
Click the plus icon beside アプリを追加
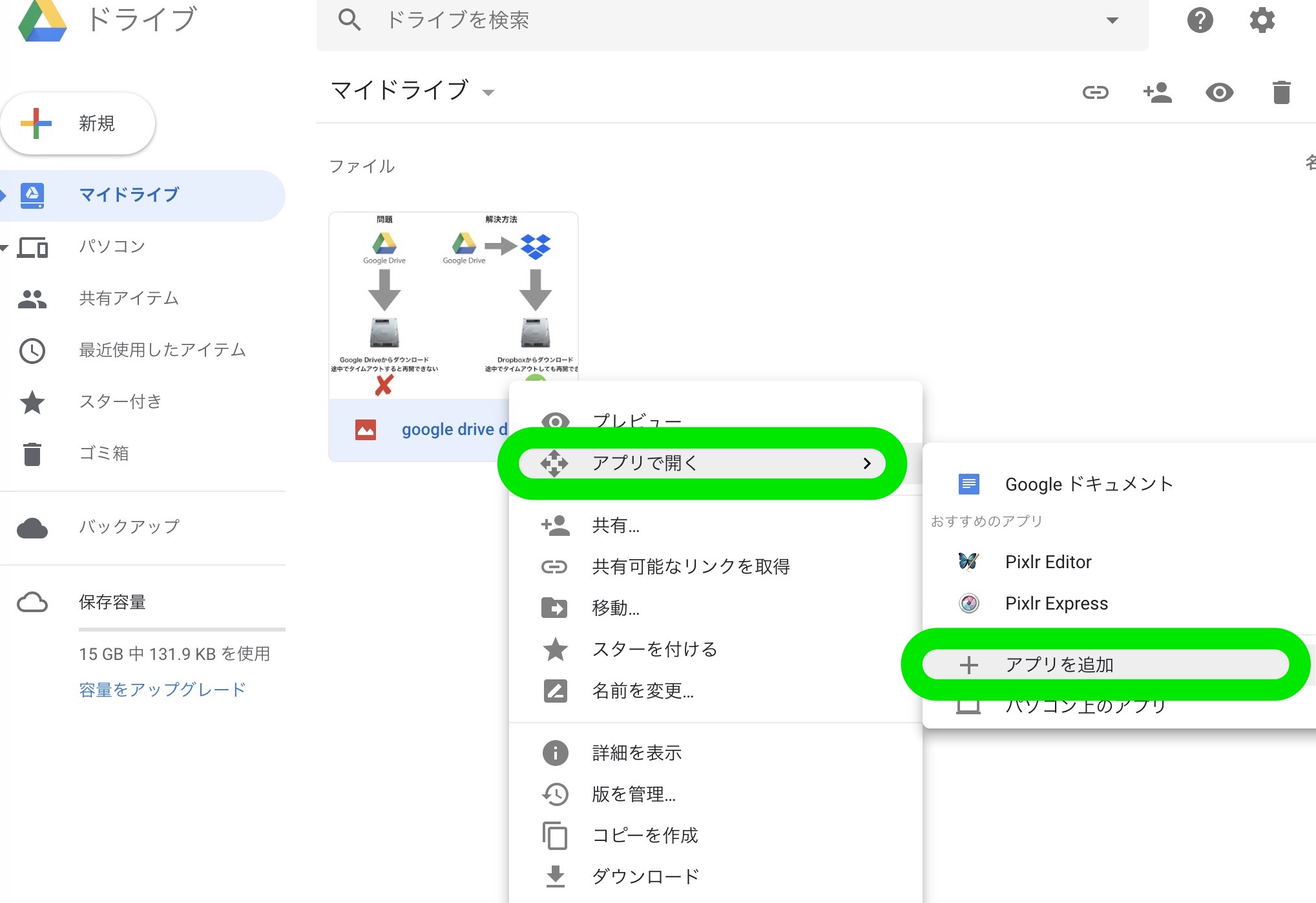click(x=968, y=665)
